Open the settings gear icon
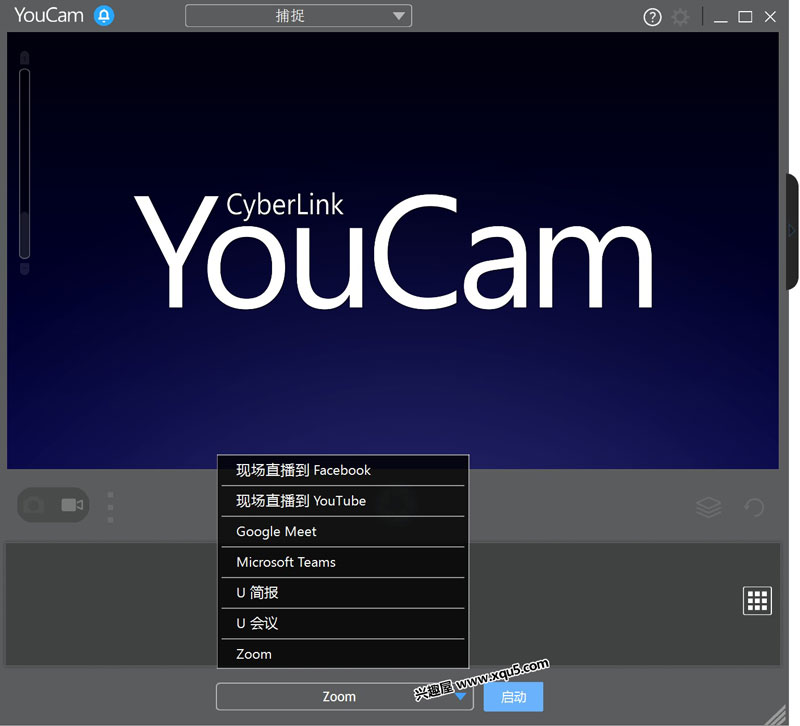 [x=680, y=17]
